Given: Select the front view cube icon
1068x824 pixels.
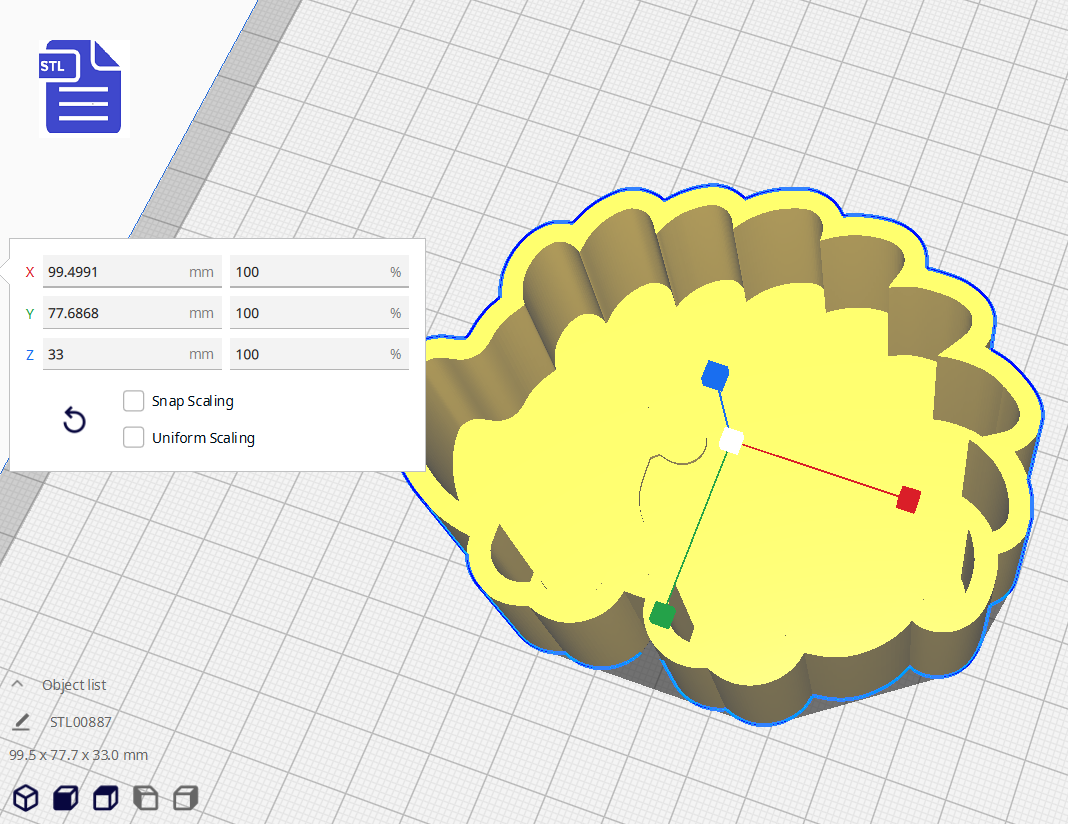Looking at the screenshot, I should (65, 797).
